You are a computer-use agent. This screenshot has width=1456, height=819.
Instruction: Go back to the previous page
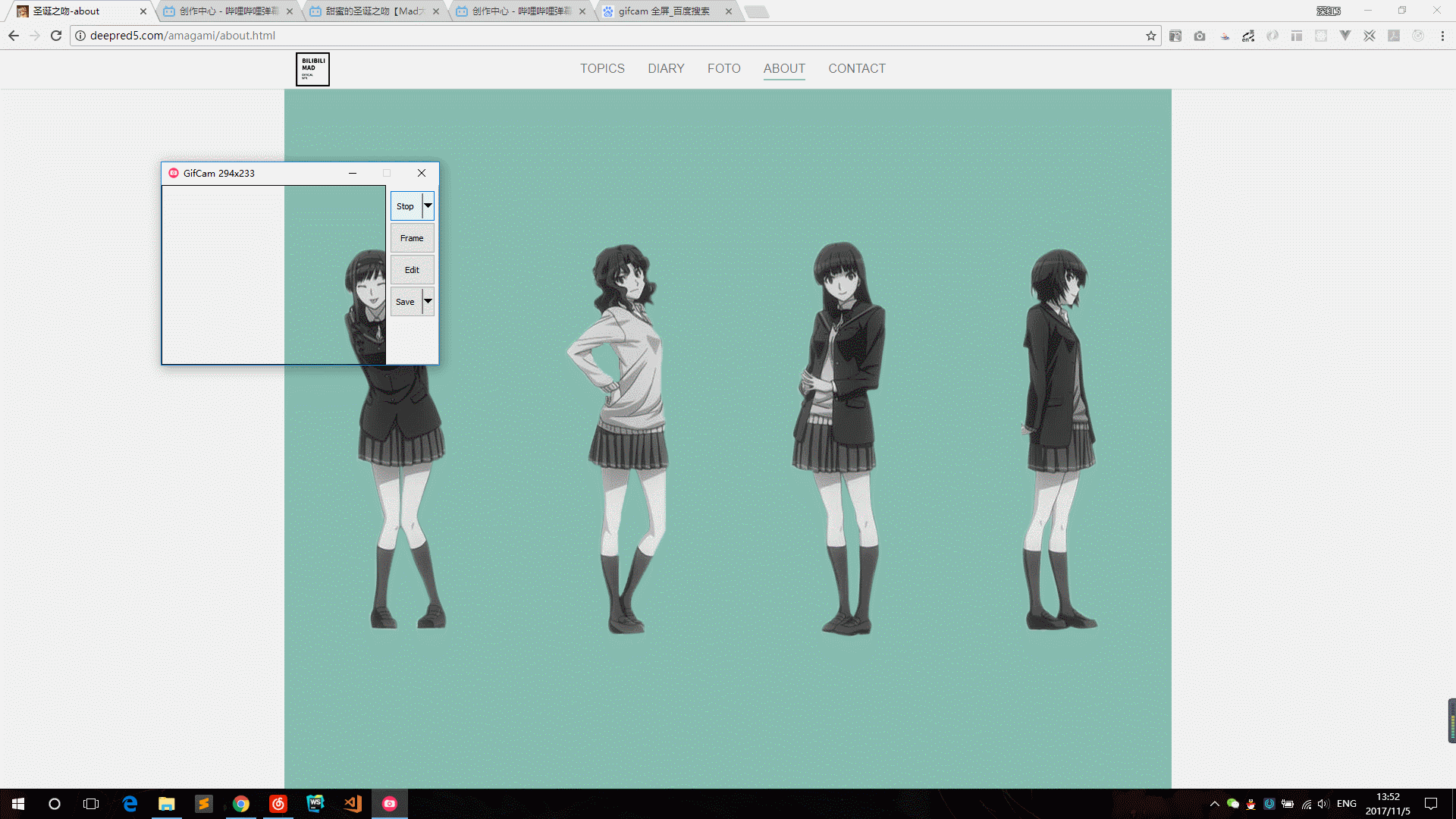pyautogui.click(x=14, y=36)
